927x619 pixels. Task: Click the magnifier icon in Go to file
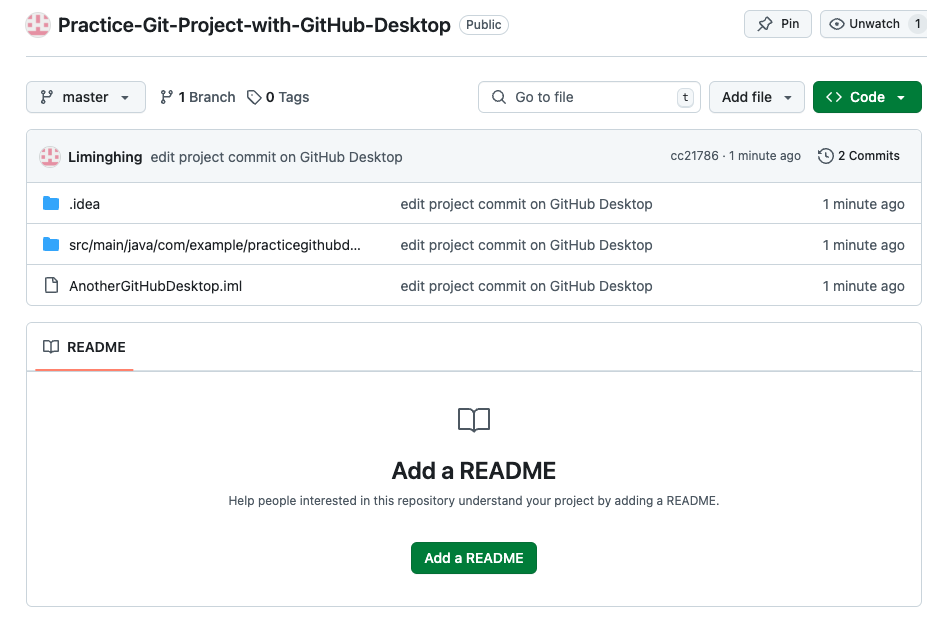499,97
